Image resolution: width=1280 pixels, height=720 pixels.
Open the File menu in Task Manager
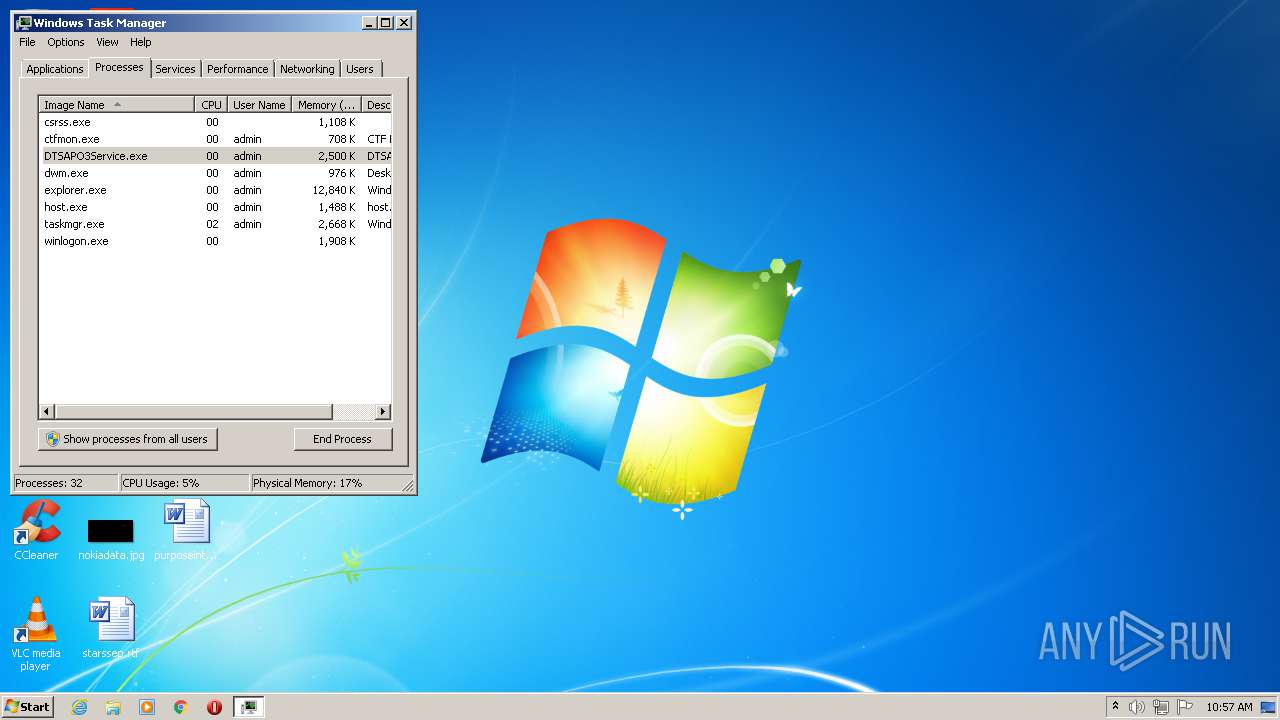[27, 42]
